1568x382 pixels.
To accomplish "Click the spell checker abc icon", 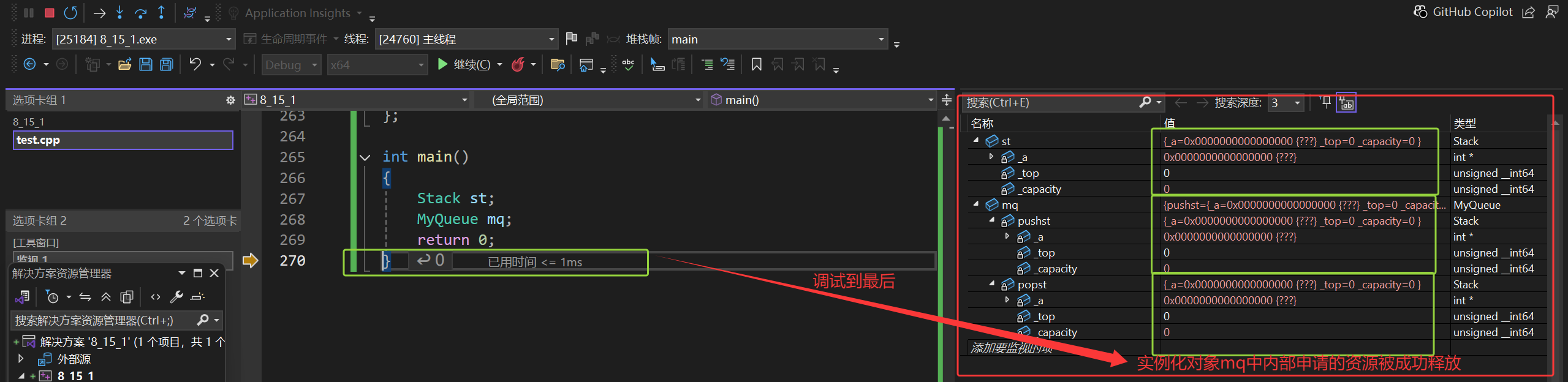I will coord(628,64).
